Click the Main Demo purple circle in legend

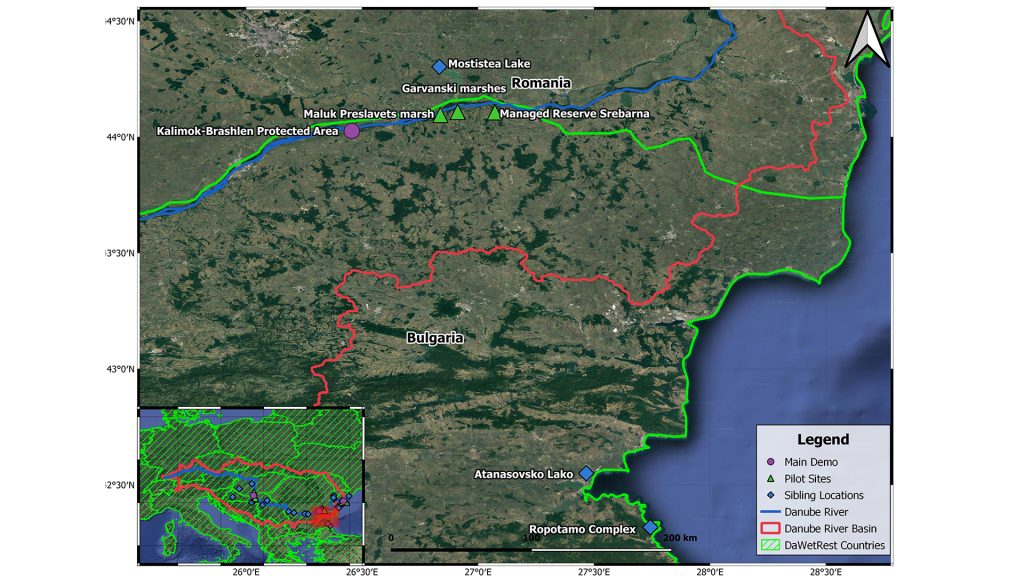tap(770, 462)
